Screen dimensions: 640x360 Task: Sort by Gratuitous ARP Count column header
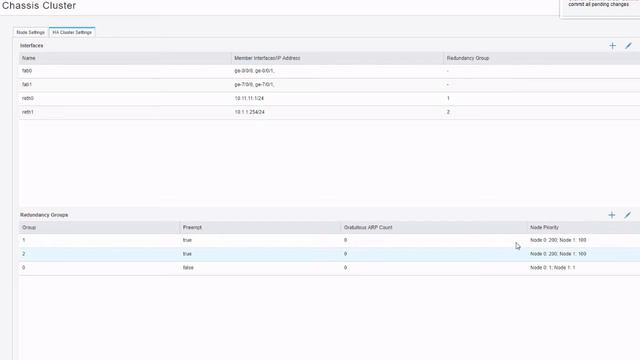[x=434, y=227]
